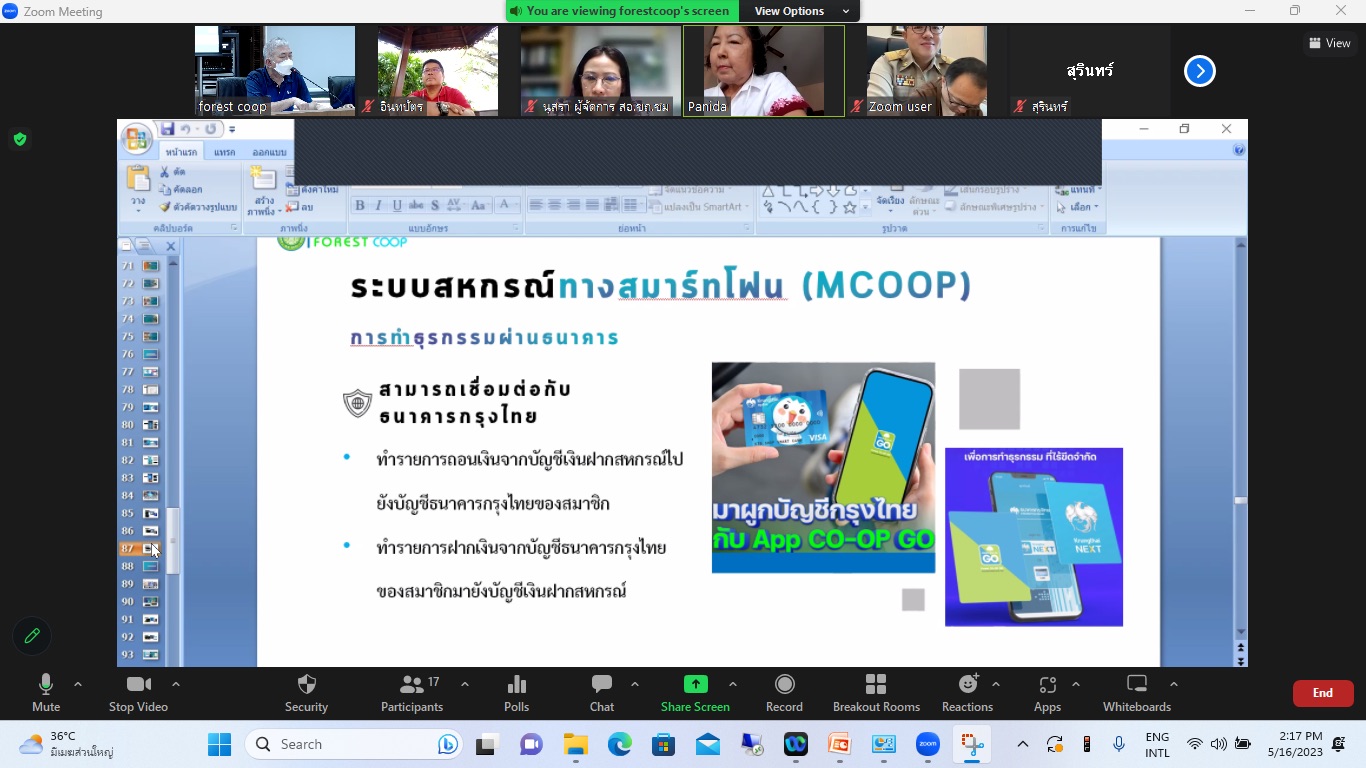Viewport: 1366px width, 768px height.
Task: Expand the audio options arrow beside Mute
Action: point(78,685)
